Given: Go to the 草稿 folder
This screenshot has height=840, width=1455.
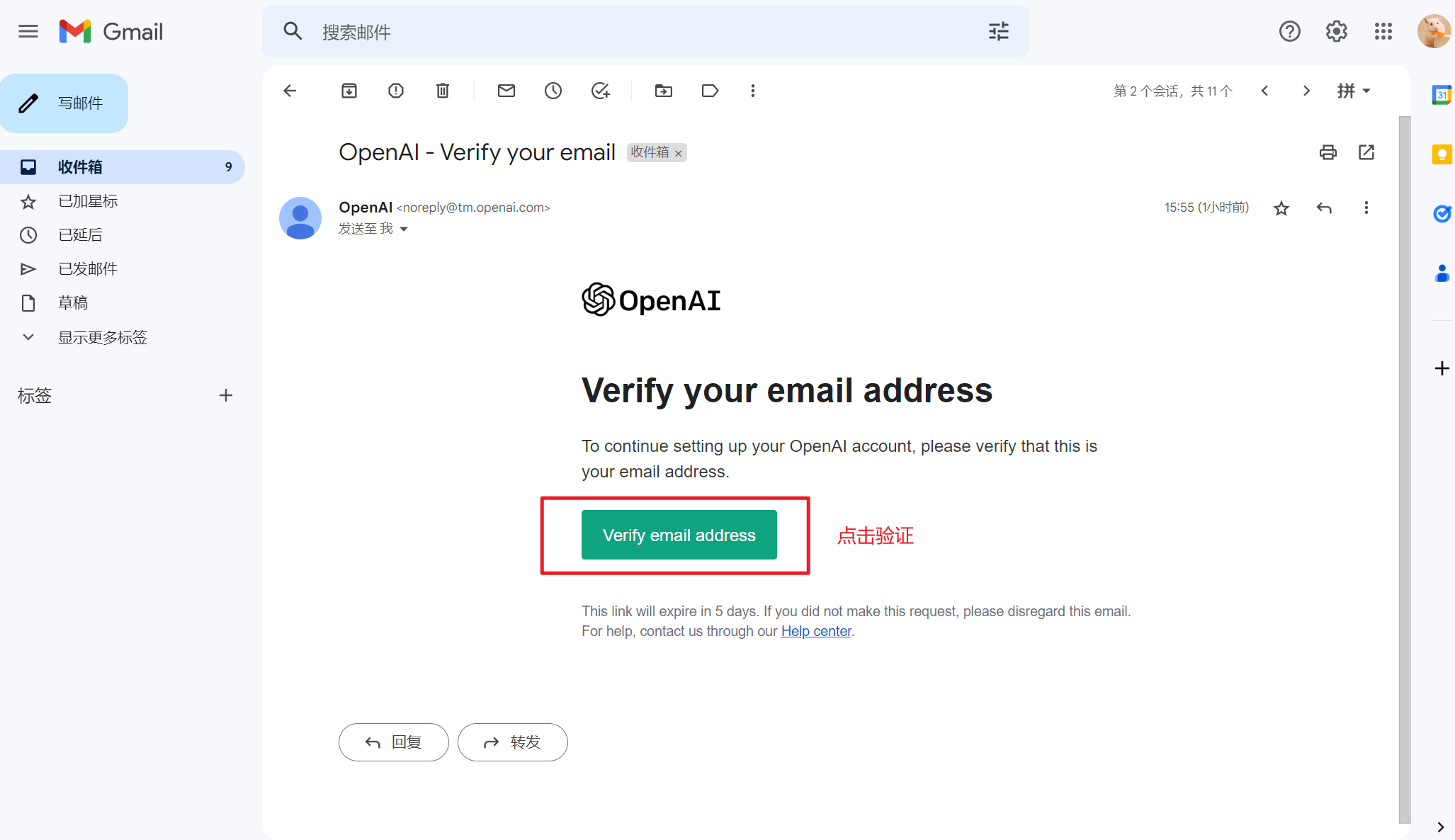Looking at the screenshot, I should point(72,302).
